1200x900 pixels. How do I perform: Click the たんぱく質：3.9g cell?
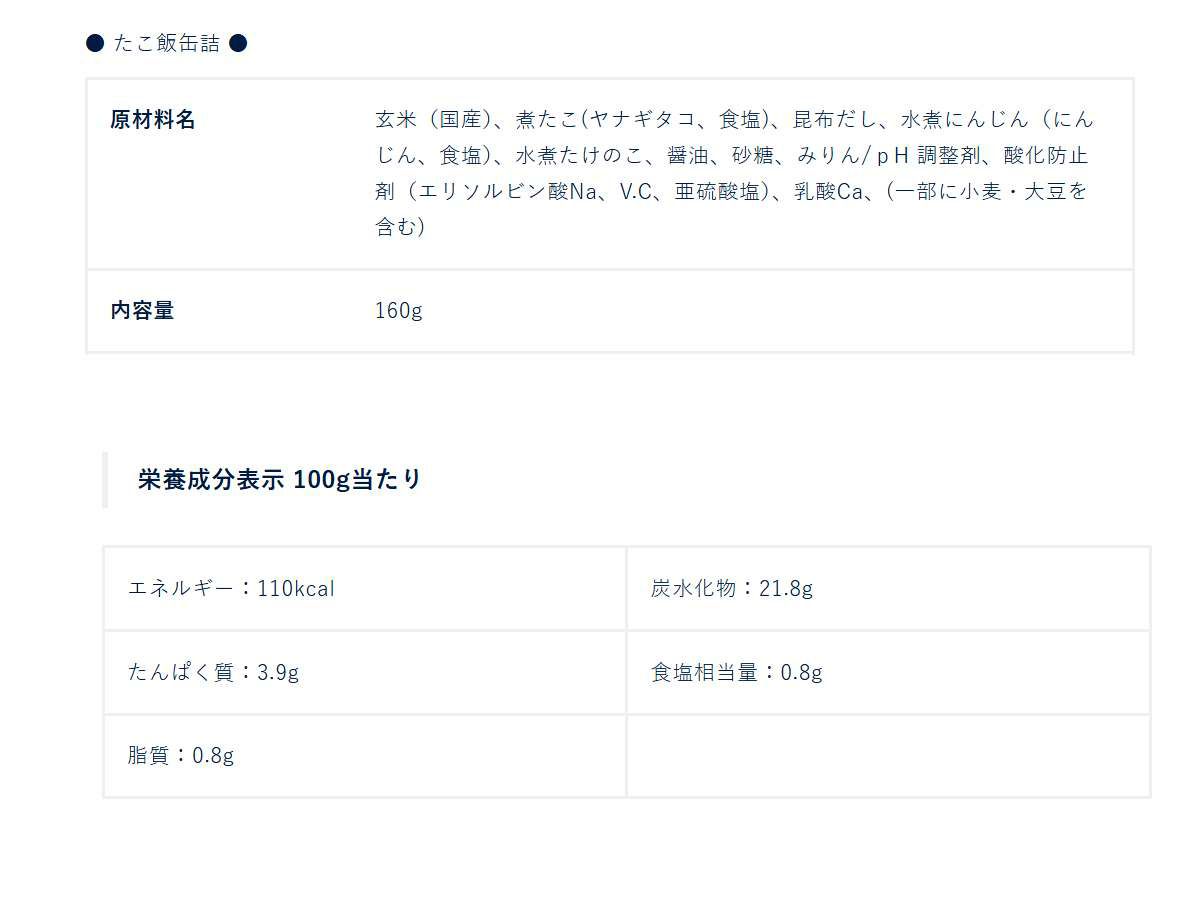click(214, 672)
